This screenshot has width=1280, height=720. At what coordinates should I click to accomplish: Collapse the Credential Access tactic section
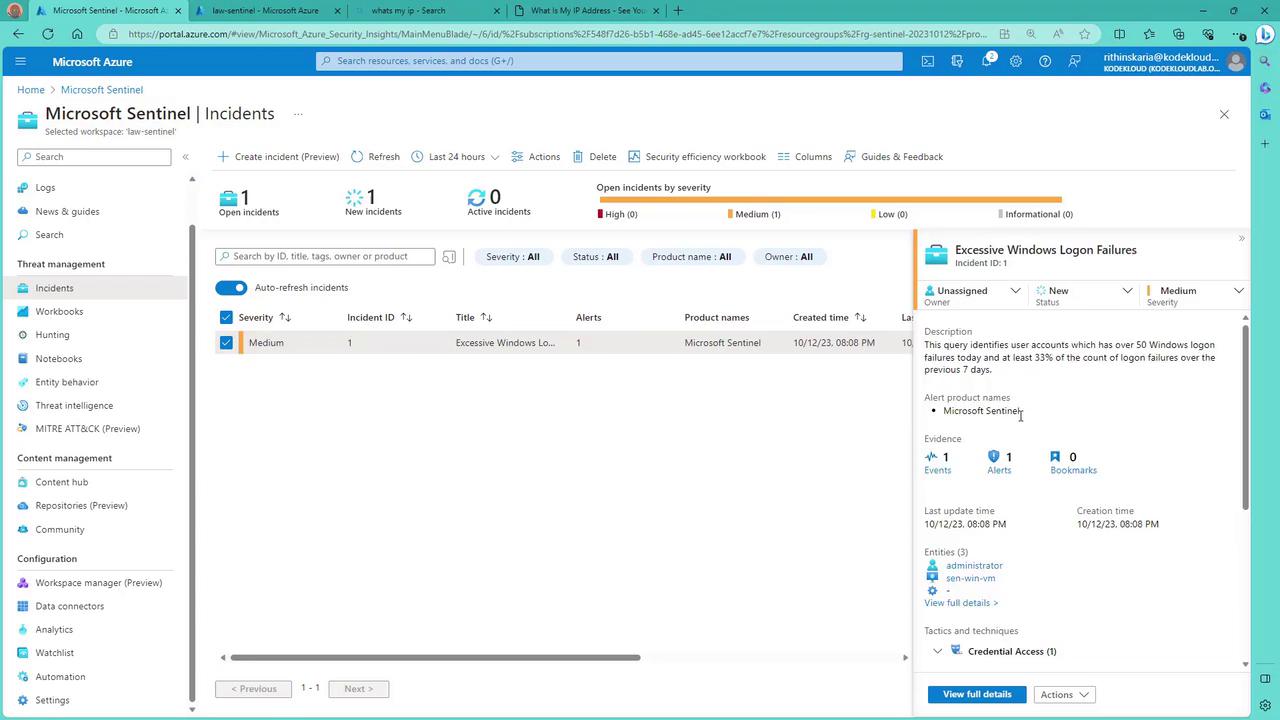(937, 651)
